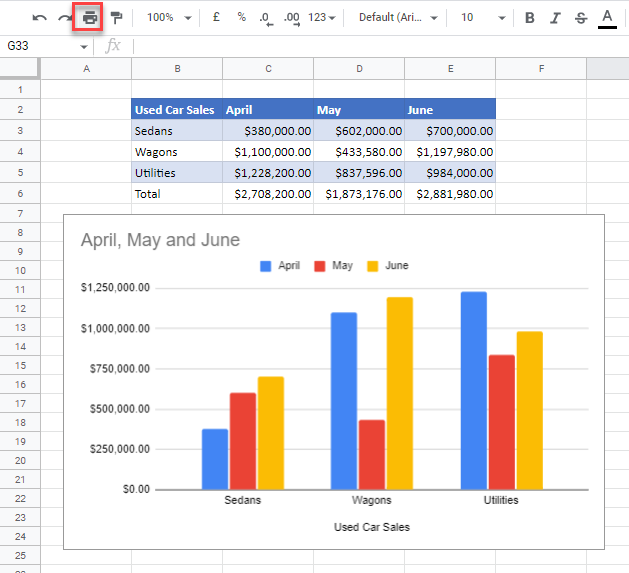Image resolution: width=629 pixels, height=573 pixels.
Task: Open the 123 number format dropdown
Action: tap(321, 18)
